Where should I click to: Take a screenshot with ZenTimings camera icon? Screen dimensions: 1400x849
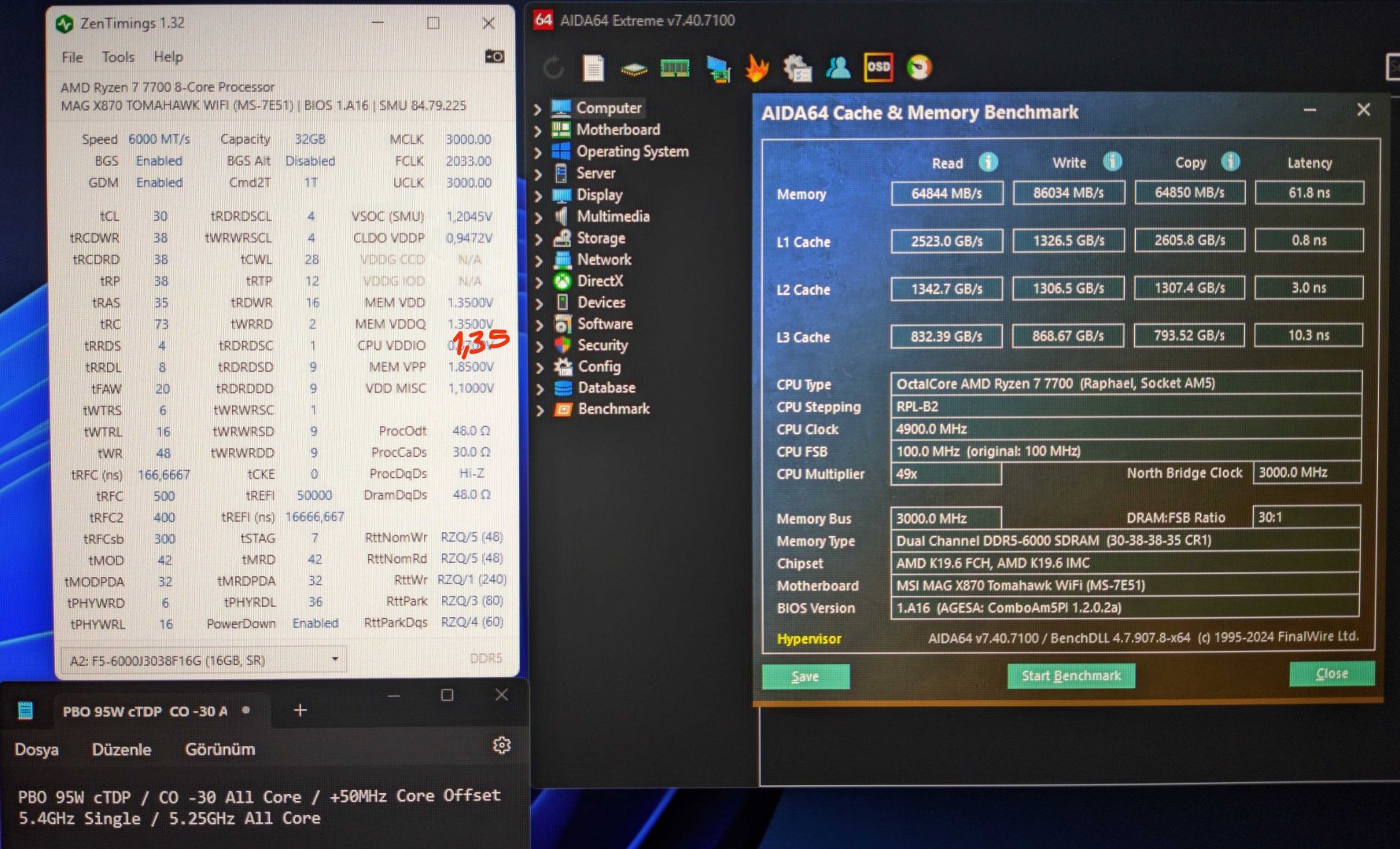[x=495, y=57]
